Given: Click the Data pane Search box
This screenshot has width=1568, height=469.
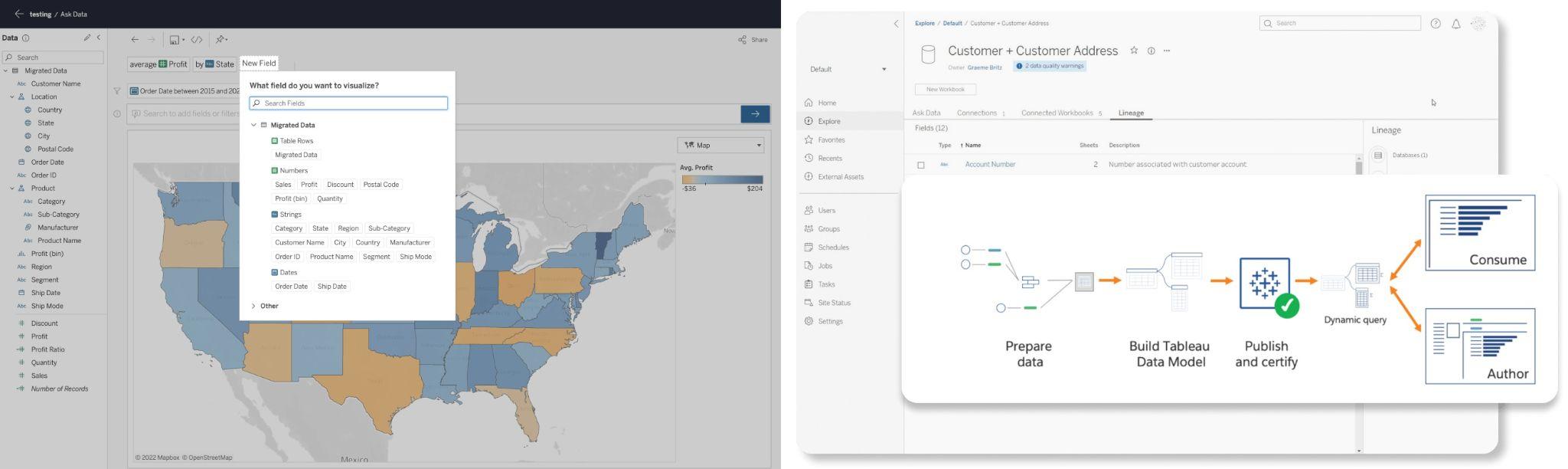Looking at the screenshot, I should coord(53,57).
